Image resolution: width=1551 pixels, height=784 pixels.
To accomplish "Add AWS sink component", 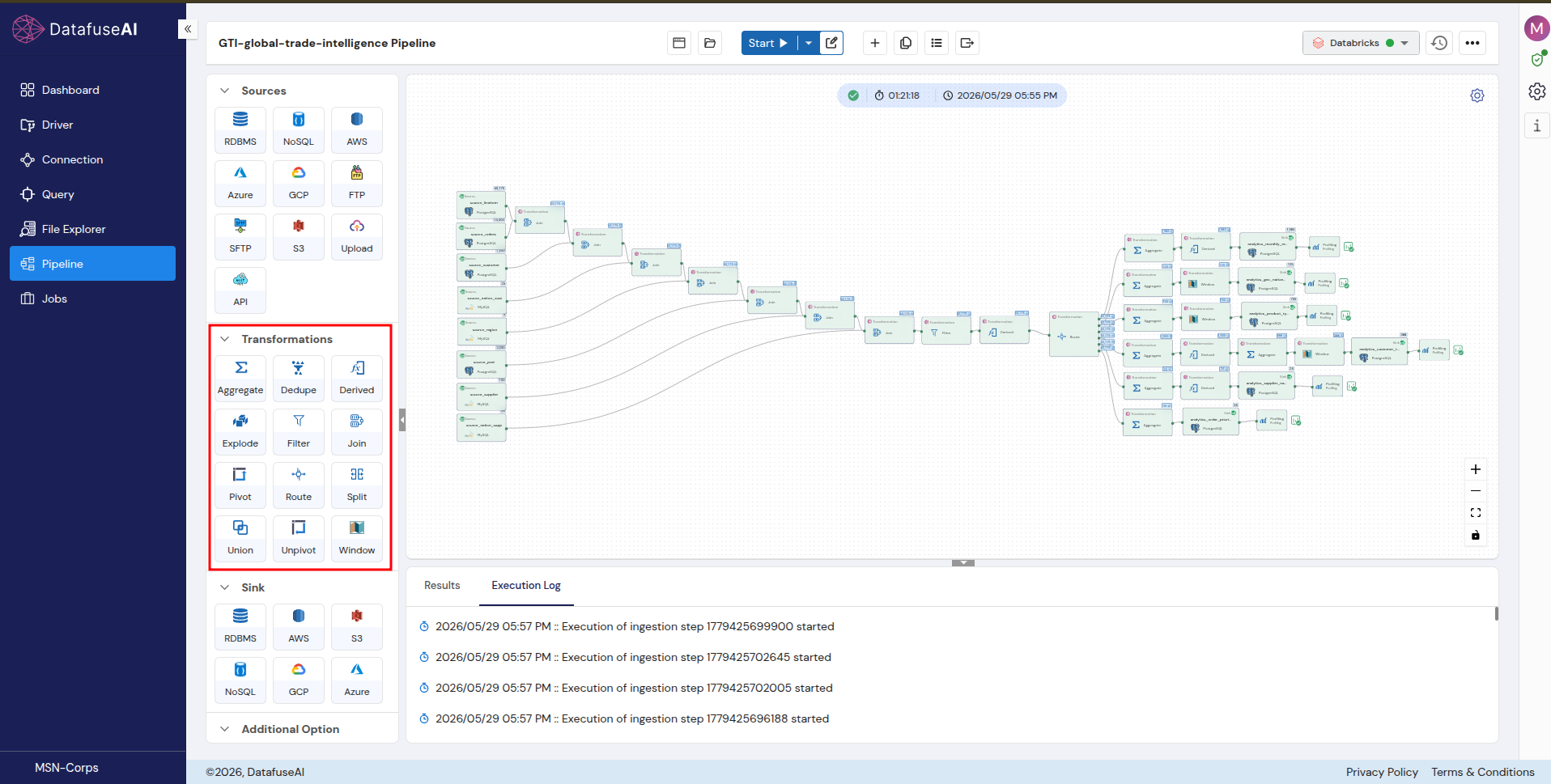I will 299,626.
